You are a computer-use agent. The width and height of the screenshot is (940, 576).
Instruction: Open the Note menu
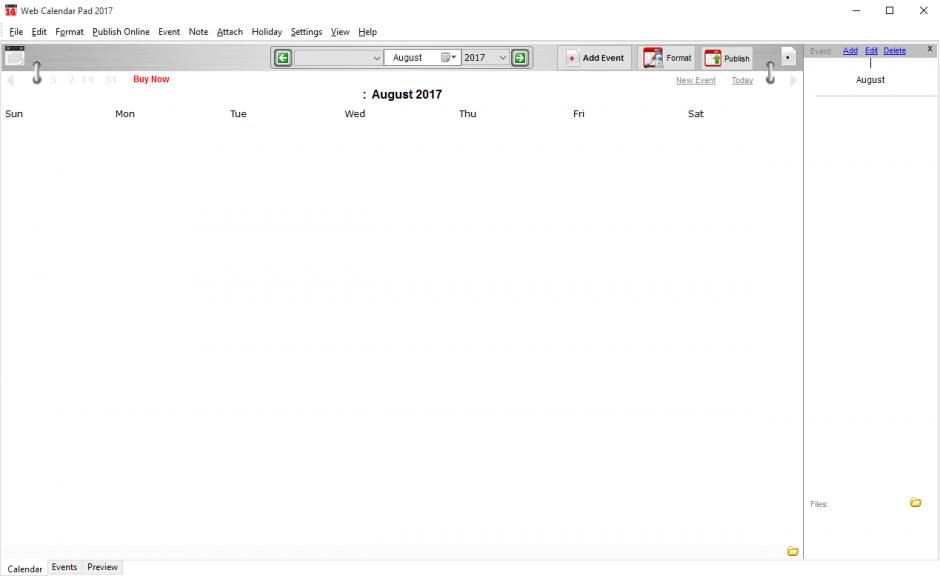[198, 32]
